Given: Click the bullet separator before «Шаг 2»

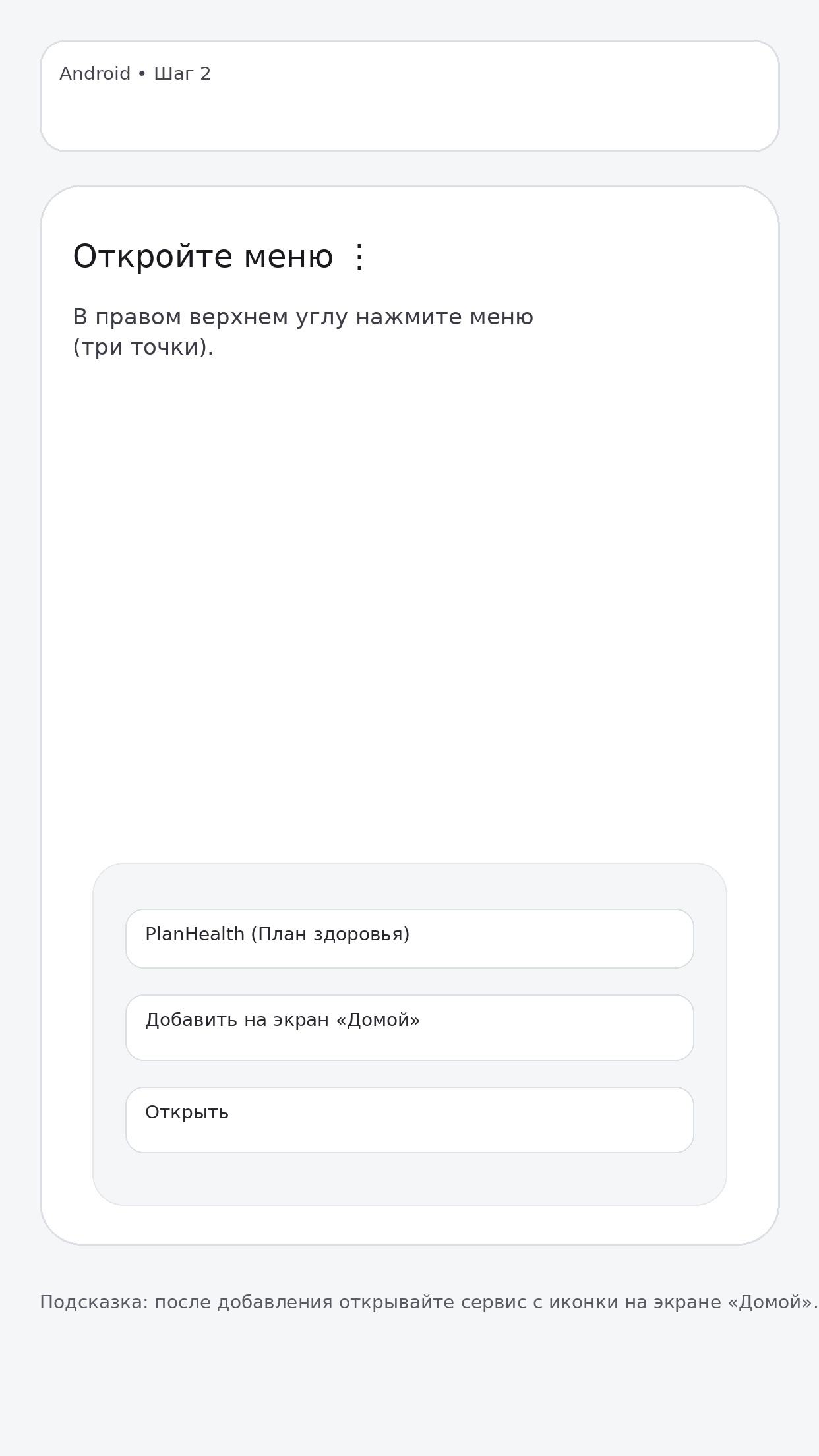Looking at the screenshot, I should [x=142, y=74].
